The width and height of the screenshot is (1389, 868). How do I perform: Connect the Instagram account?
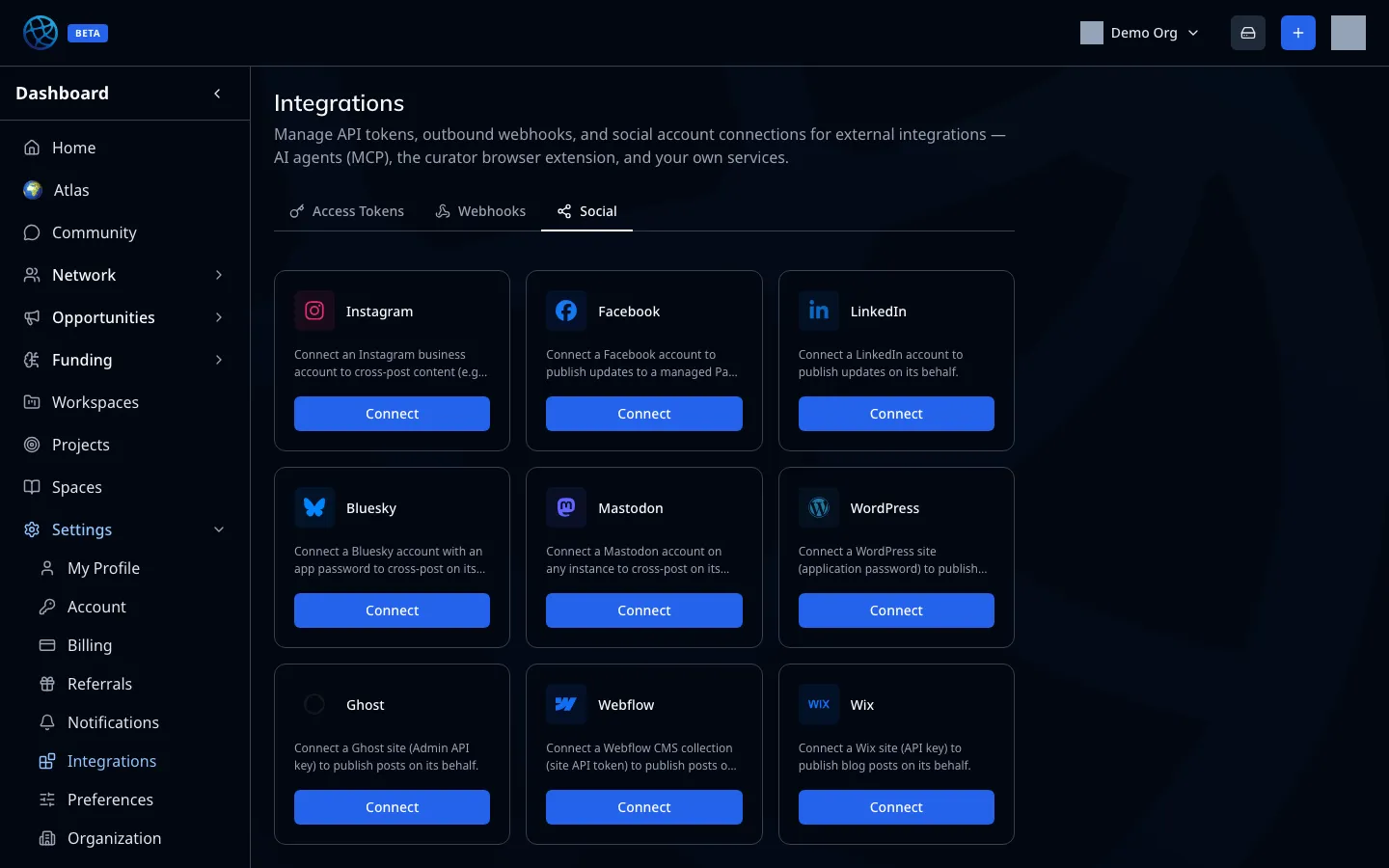392,414
